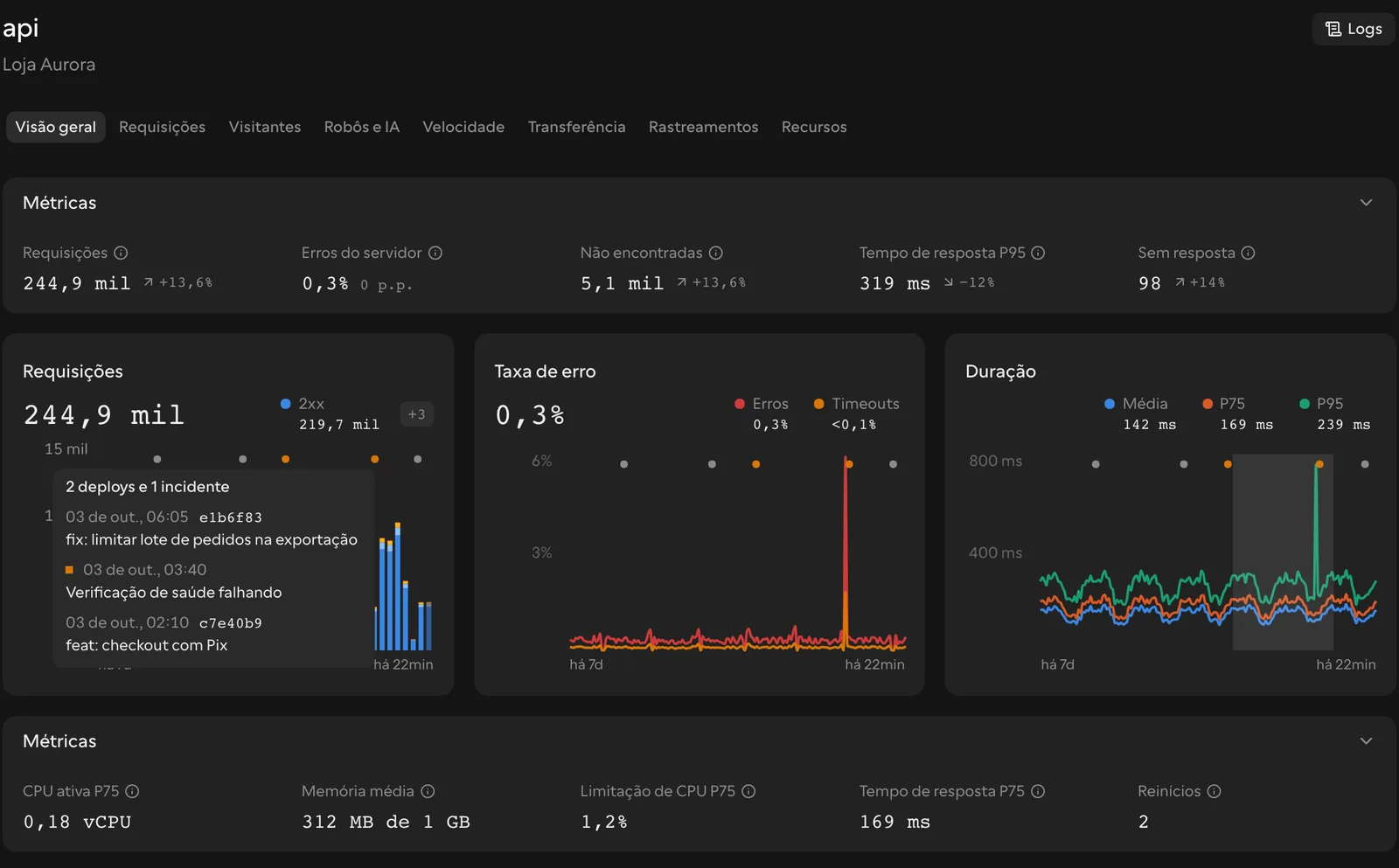Click orange incident marker in Duração chart left
Viewport: 1399px width, 868px height.
(x=1228, y=464)
